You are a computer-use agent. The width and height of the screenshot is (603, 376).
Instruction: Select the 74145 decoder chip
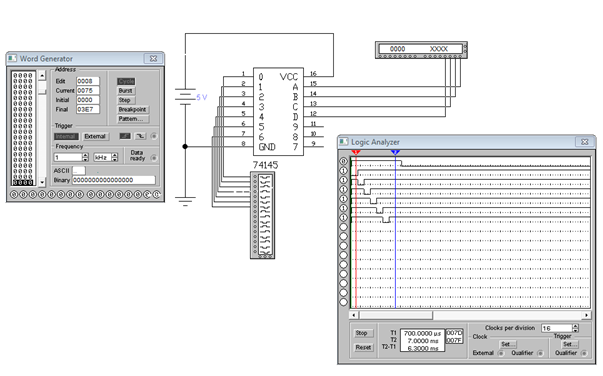[x=278, y=111]
